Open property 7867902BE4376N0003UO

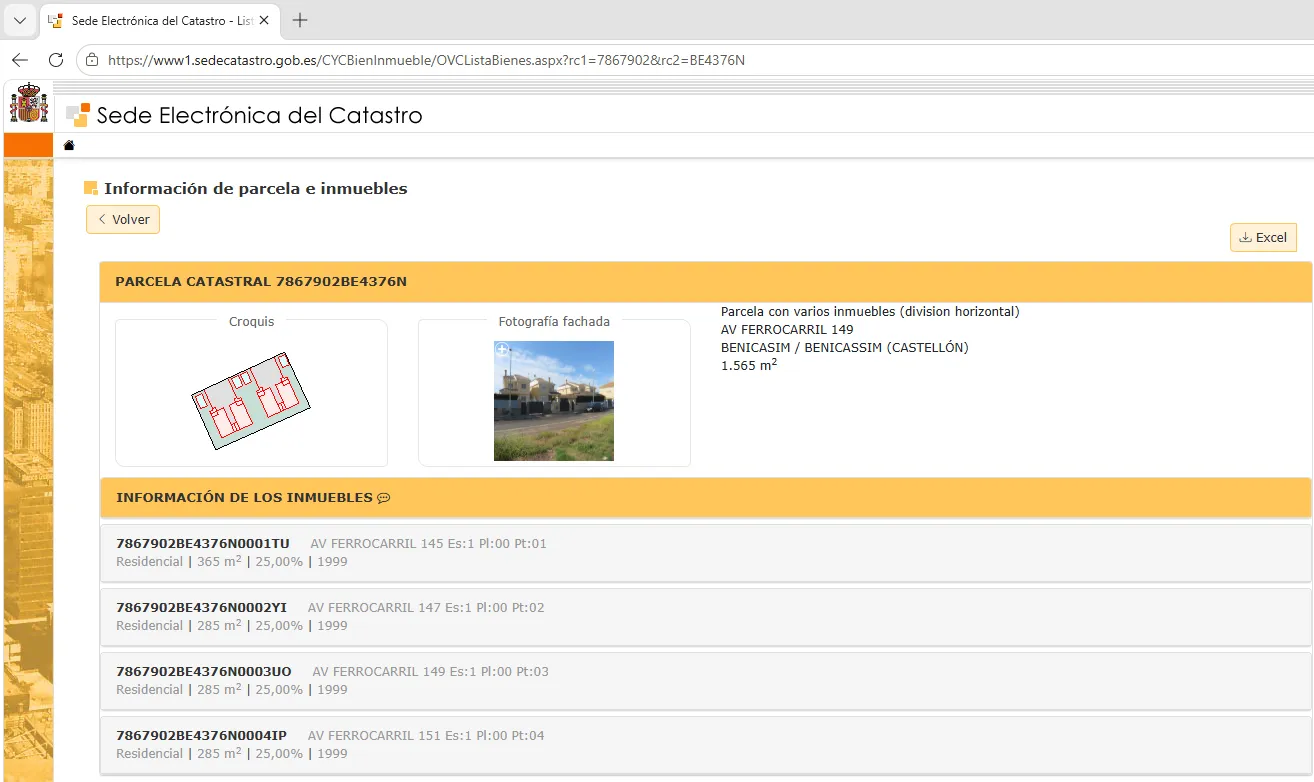click(706, 681)
